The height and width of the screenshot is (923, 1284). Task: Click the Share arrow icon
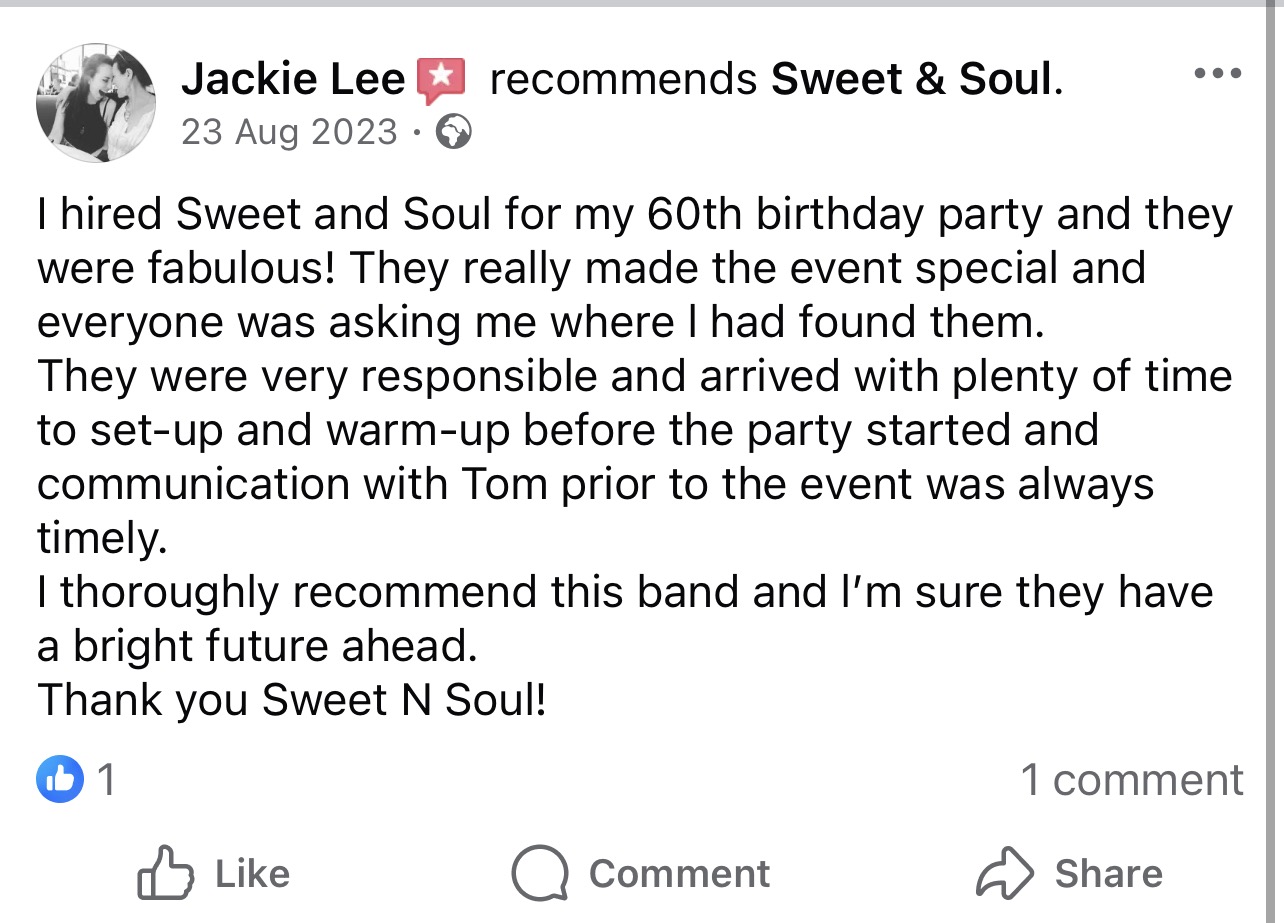1003,874
